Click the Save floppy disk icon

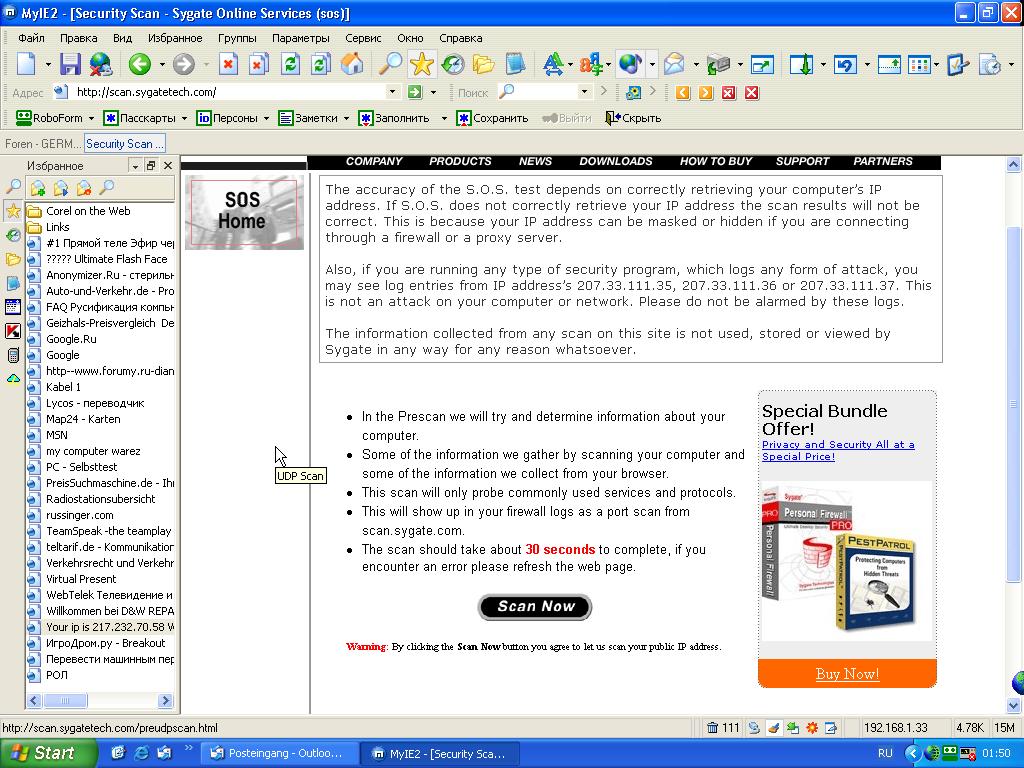point(71,64)
